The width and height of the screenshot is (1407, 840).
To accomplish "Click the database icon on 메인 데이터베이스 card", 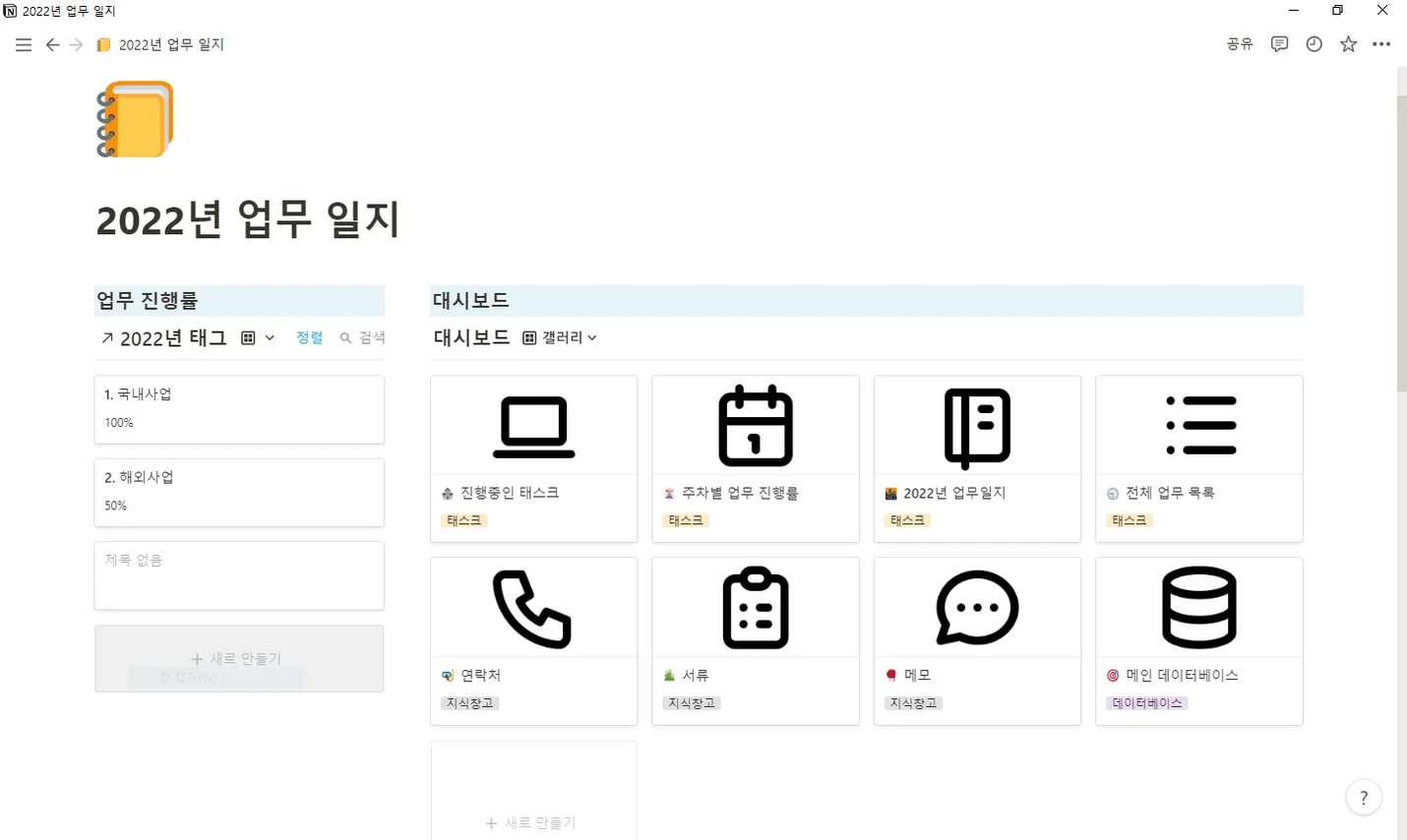I will tap(1198, 607).
